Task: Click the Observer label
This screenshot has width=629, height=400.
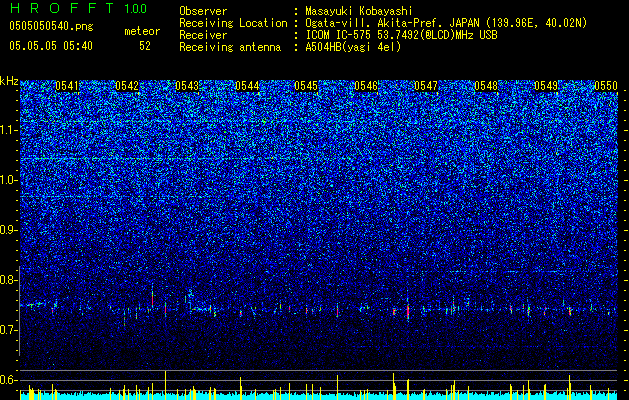Action: 203,11
